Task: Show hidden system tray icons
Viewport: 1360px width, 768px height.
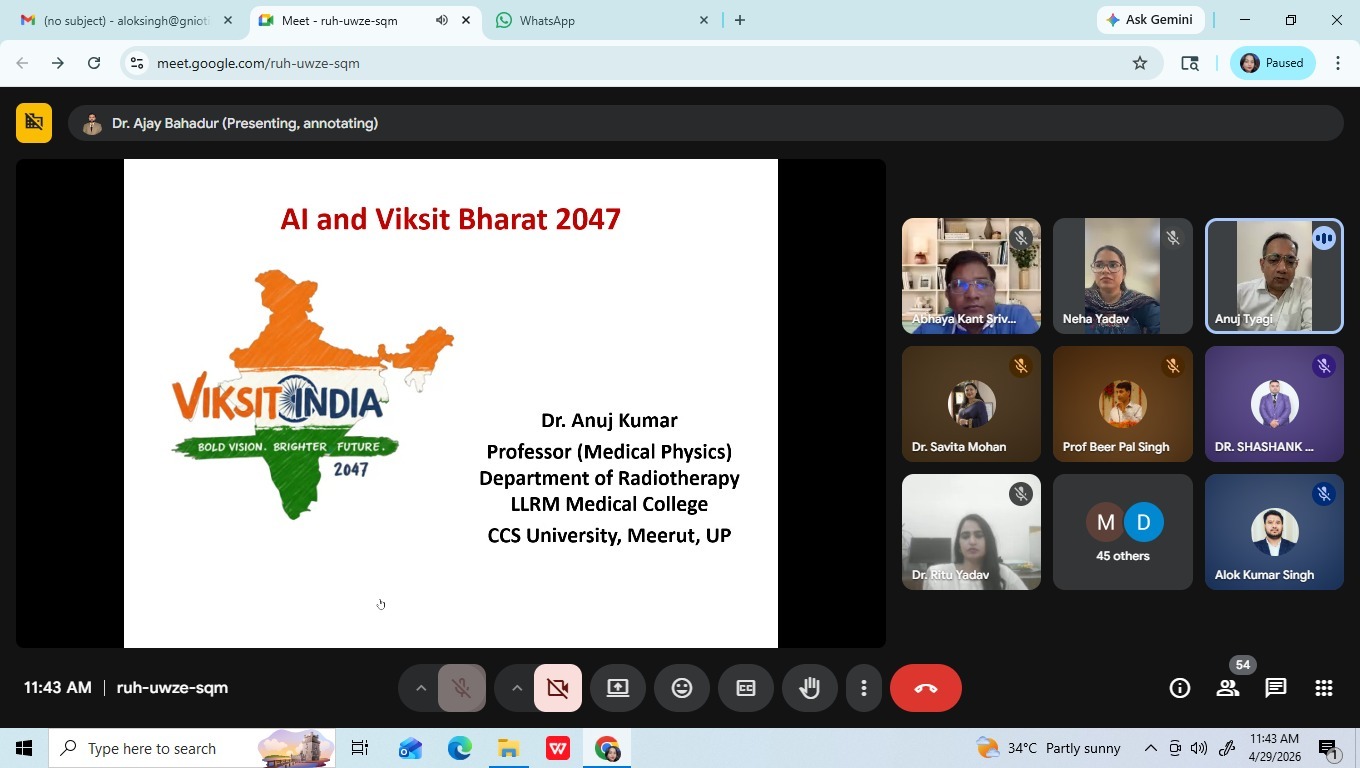Action: tap(1150, 748)
